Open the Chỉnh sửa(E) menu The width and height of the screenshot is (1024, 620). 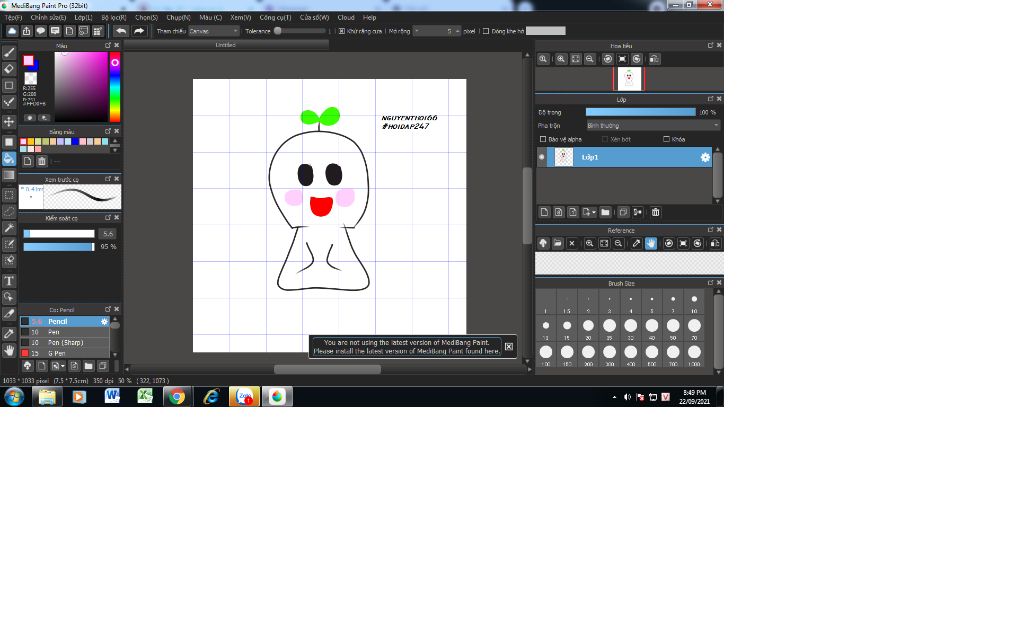click(x=48, y=18)
